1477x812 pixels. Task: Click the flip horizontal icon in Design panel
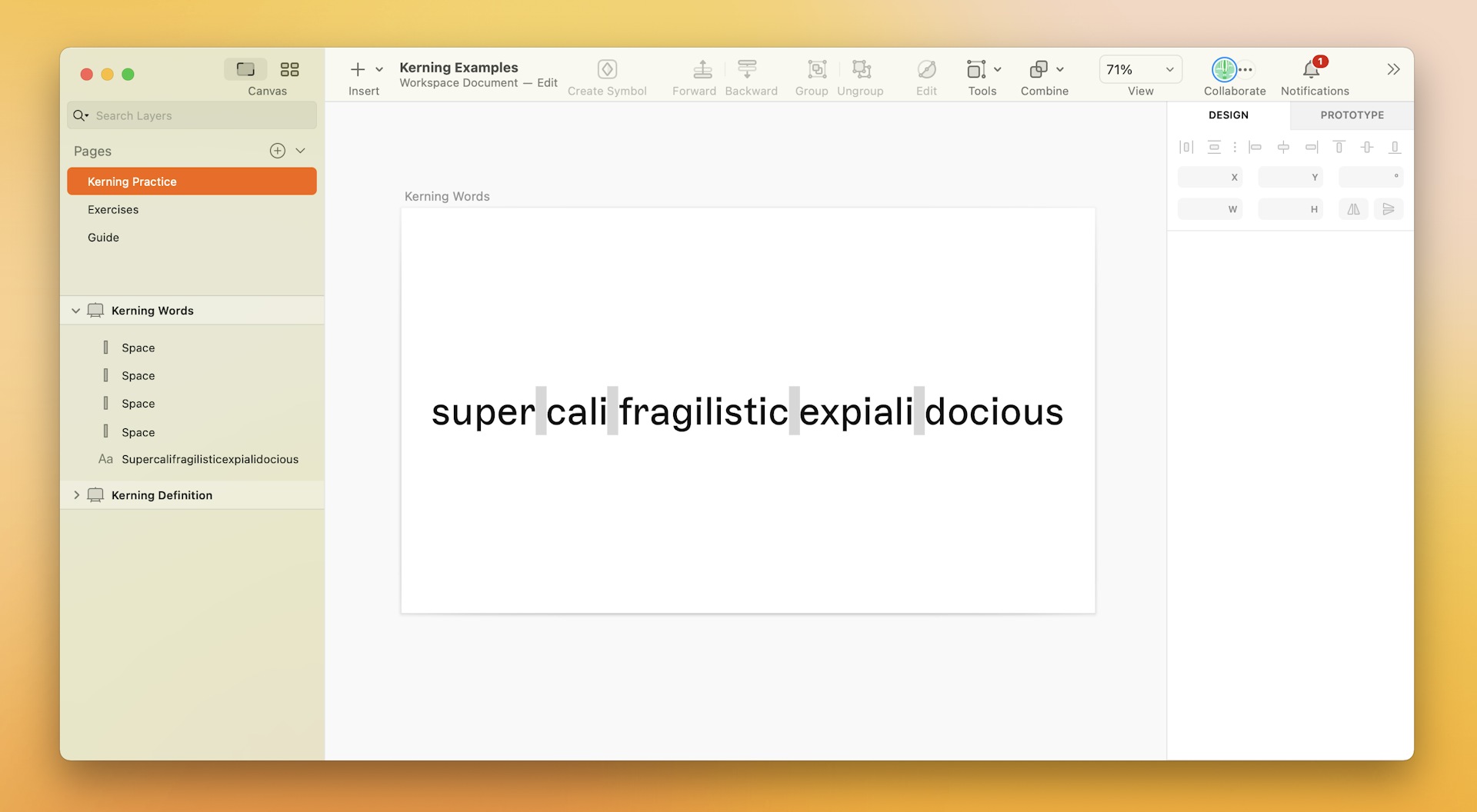pos(1353,208)
